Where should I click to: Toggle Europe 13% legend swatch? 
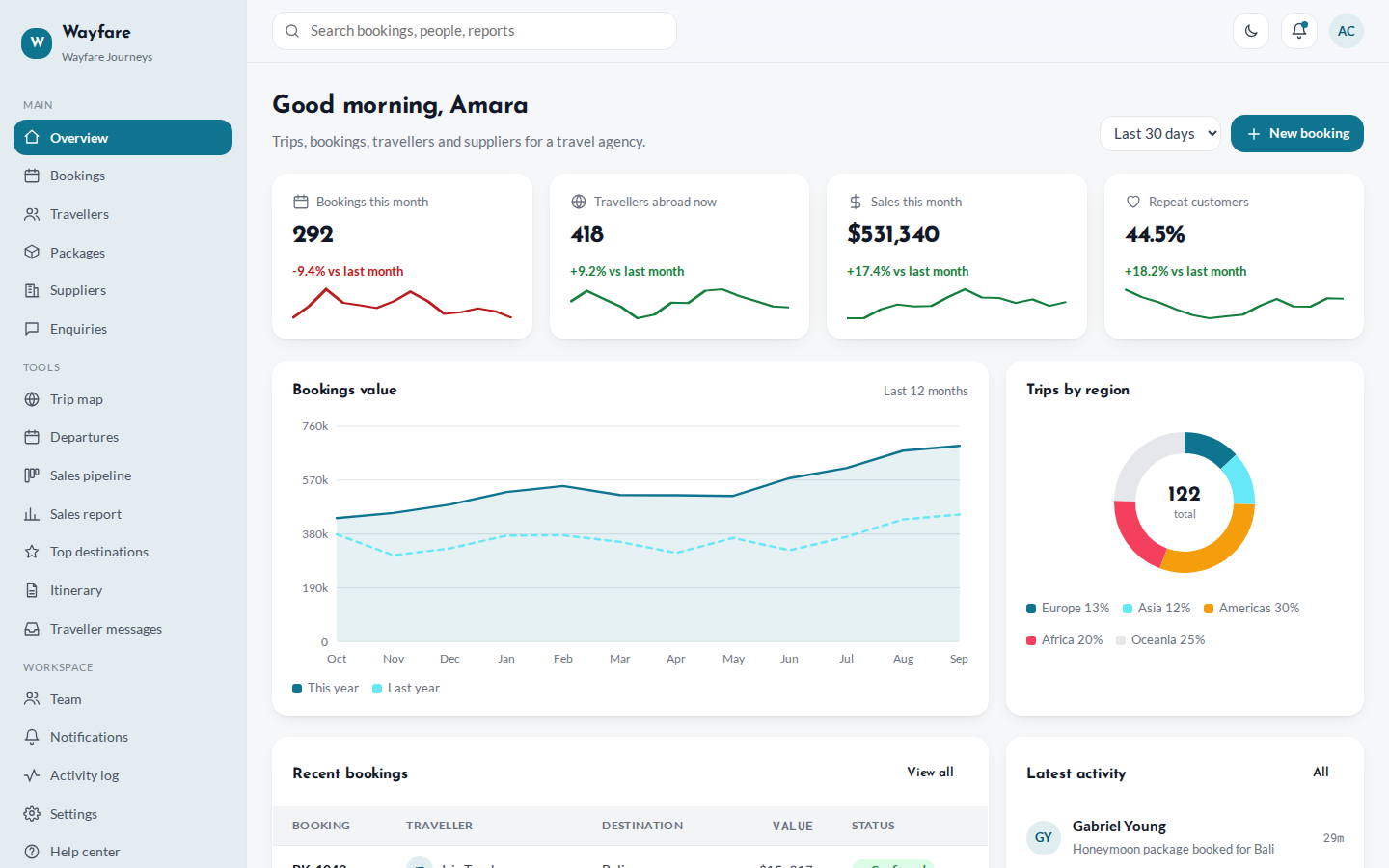point(1031,609)
